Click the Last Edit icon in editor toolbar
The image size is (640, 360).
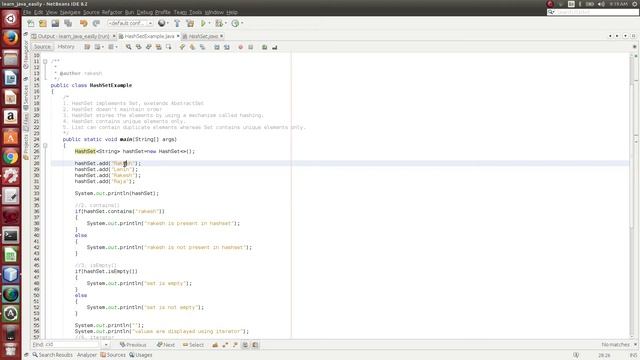coord(87,47)
